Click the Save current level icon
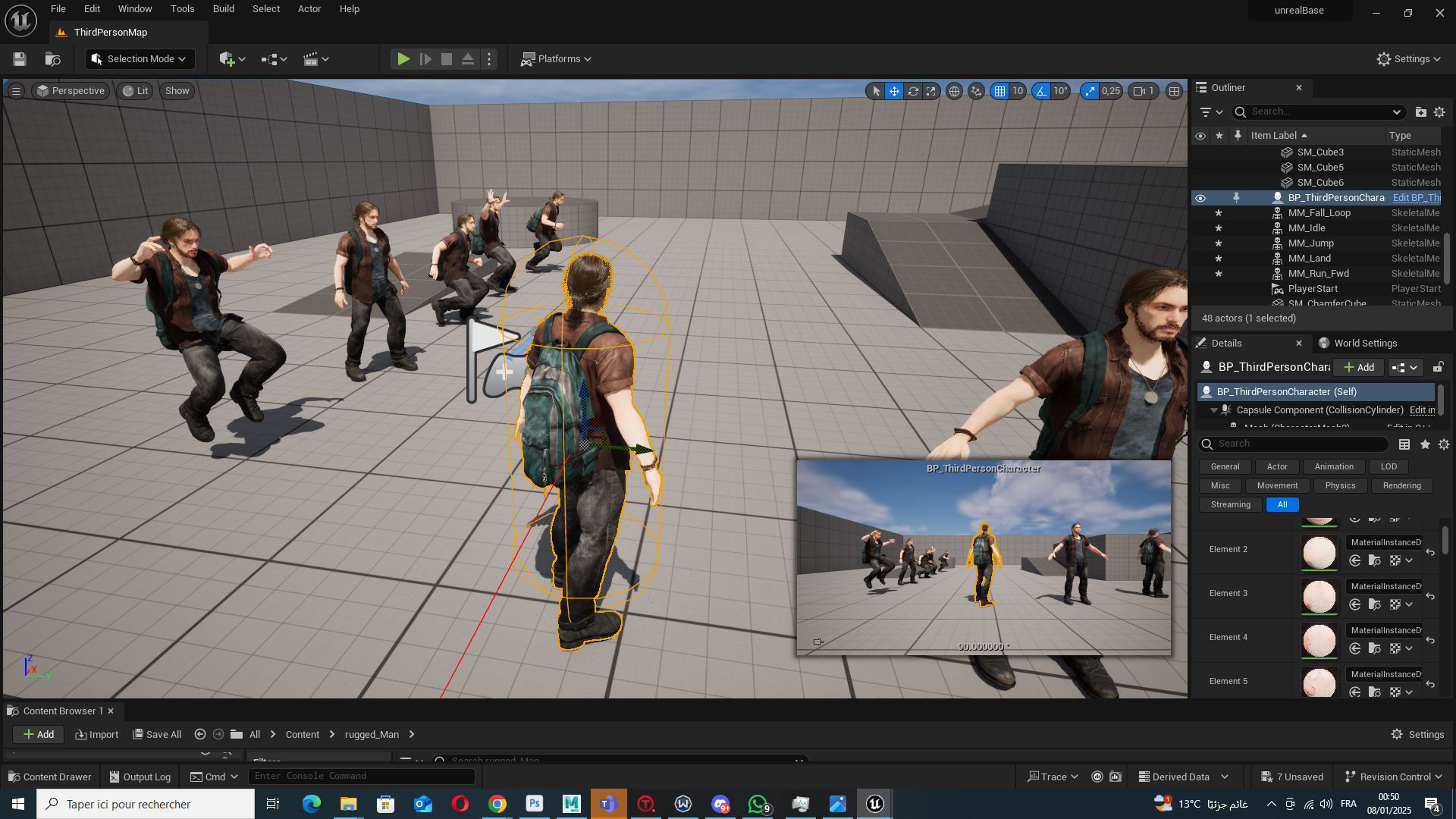This screenshot has width=1456, height=819. (20, 59)
